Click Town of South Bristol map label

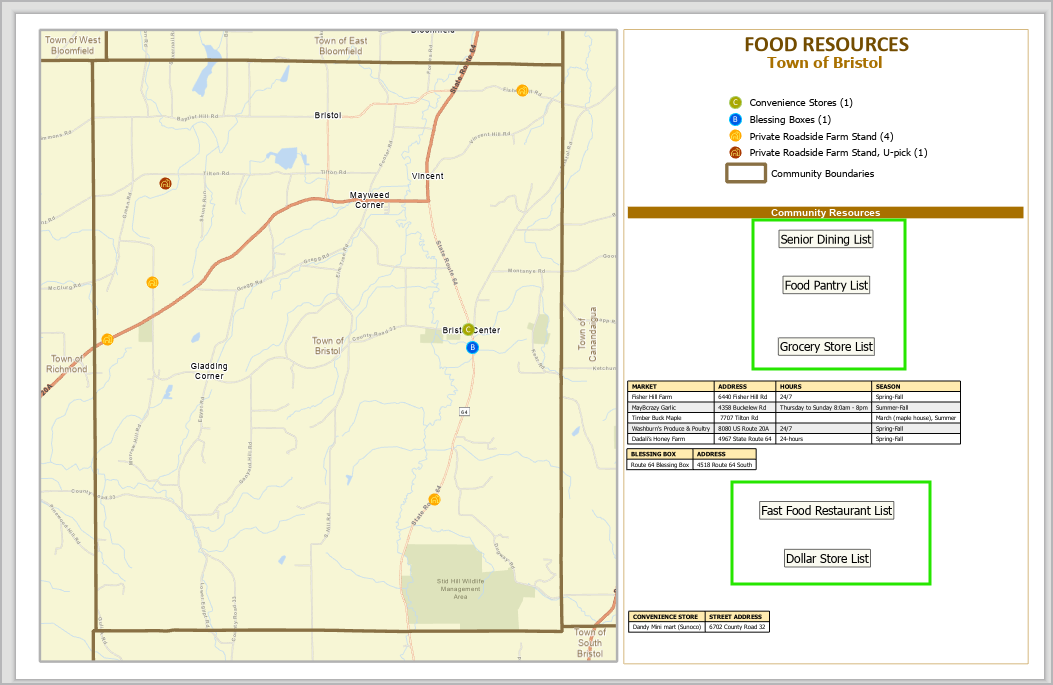(590, 643)
